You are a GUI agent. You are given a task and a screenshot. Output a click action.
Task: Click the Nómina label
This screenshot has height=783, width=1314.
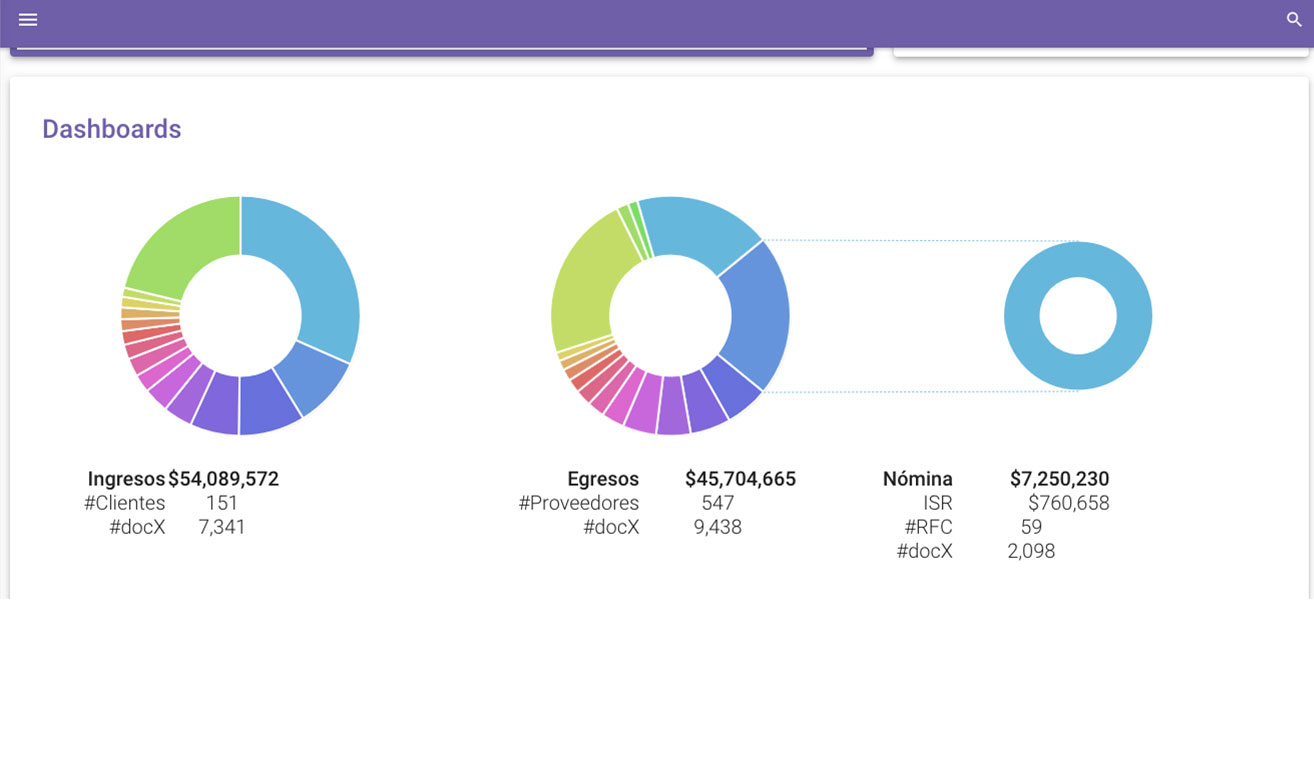pyautogui.click(x=918, y=479)
